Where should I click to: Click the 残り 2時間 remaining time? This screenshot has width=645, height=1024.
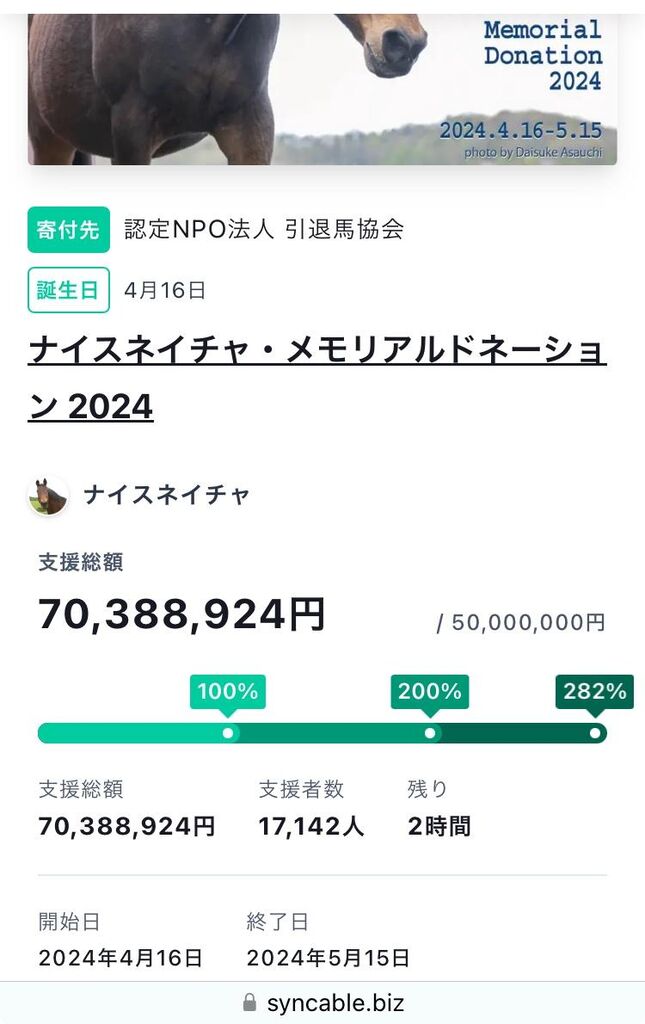pyautogui.click(x=438, y=826)
